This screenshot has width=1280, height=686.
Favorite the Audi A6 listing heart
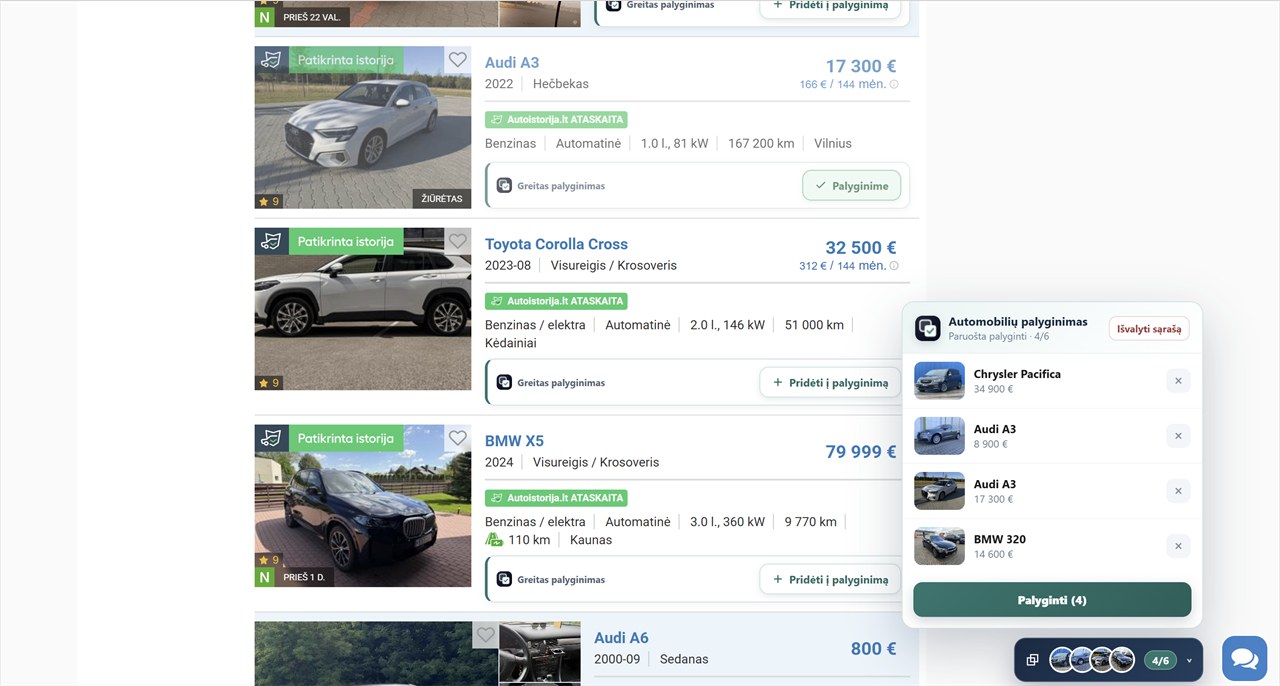485,635
